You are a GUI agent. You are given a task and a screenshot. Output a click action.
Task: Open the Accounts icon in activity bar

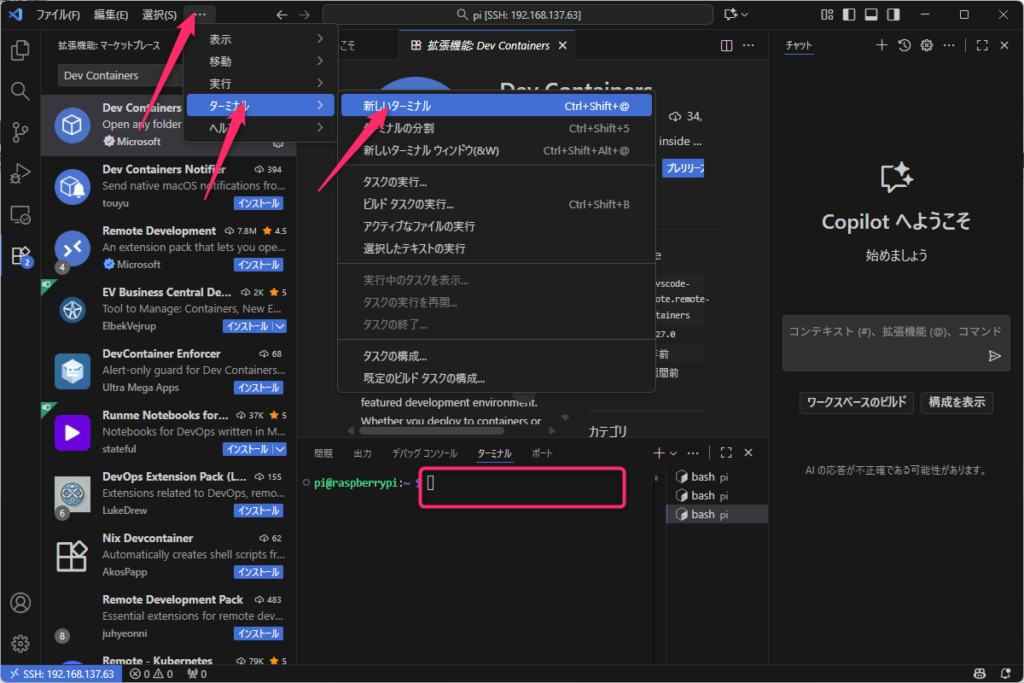[20, 603]
